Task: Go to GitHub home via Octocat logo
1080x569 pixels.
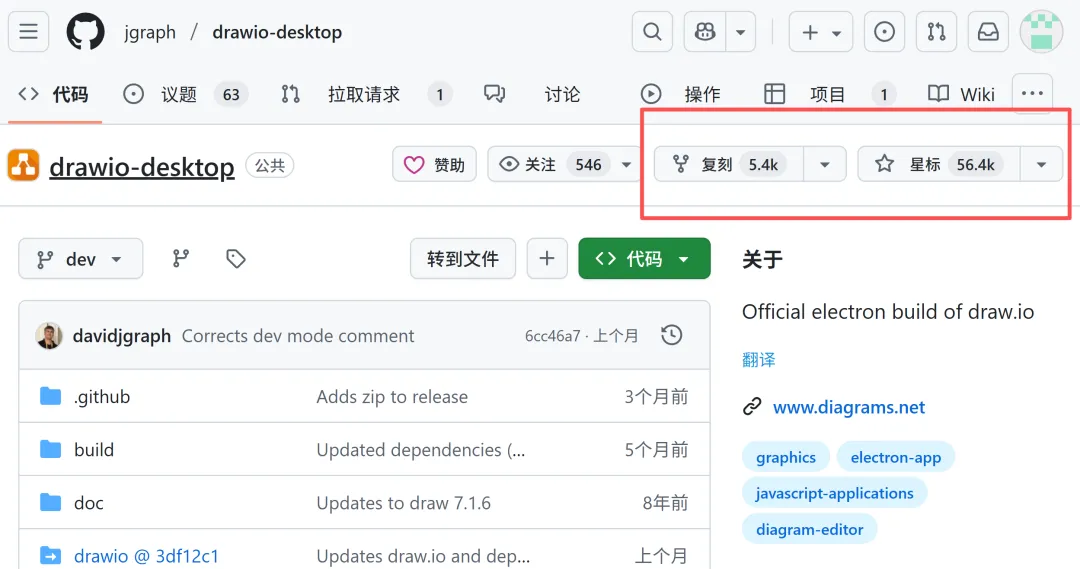Action: click(85, 32)
